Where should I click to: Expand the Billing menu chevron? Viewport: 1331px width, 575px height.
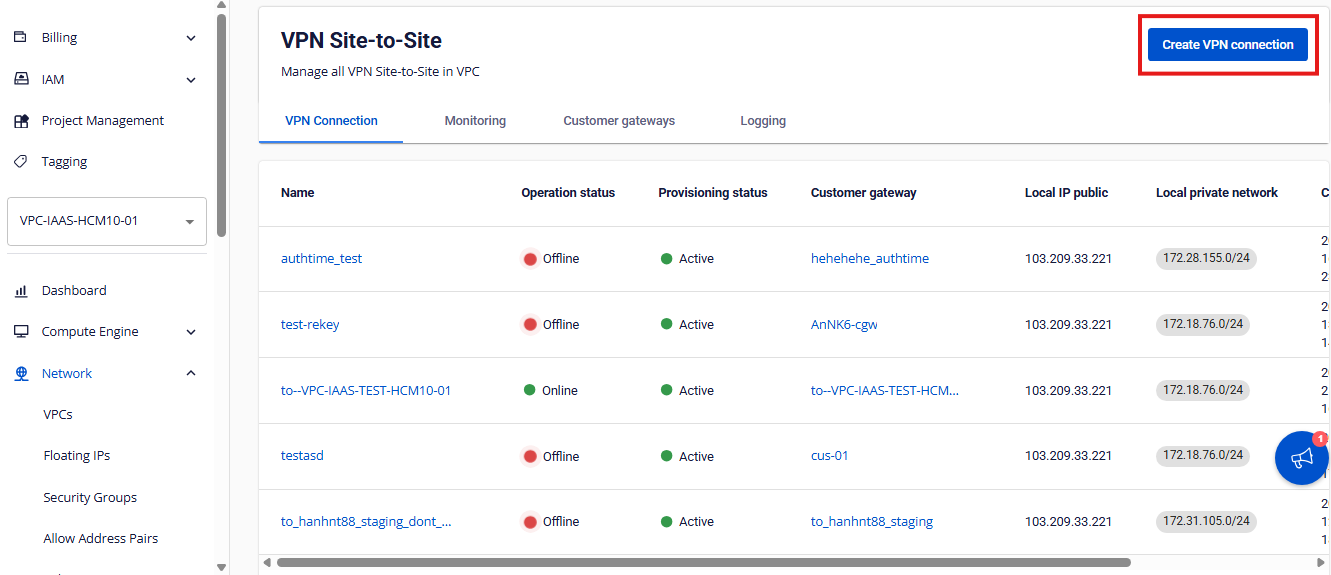coord(191,38)
